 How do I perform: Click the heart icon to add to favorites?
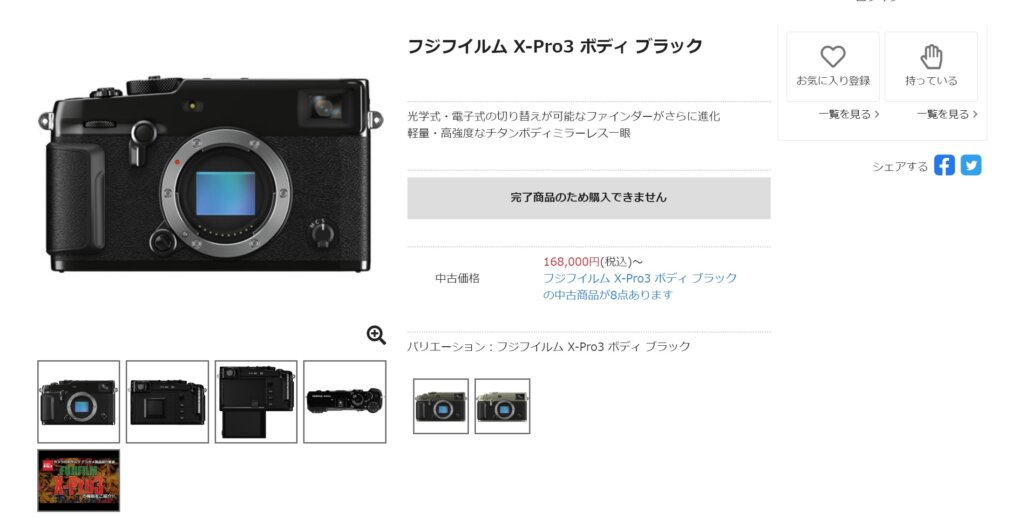[833, 57]
